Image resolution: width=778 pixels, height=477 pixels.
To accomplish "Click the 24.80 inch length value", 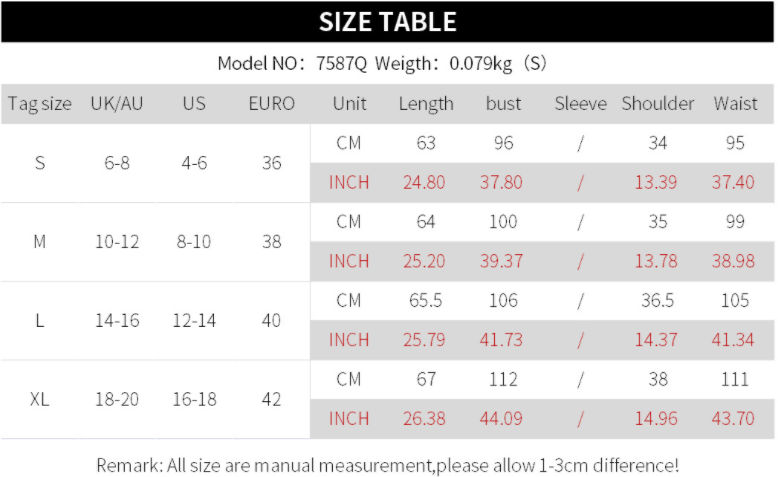I will pos(424,182).
